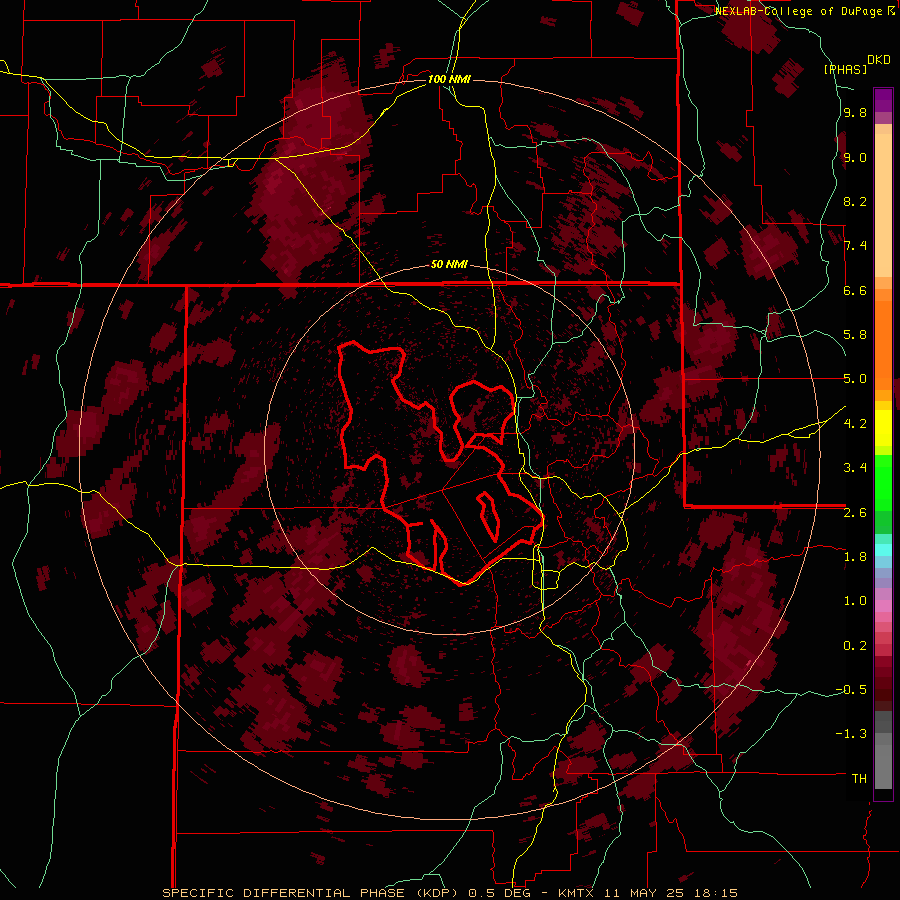
Task: Click the DKD label above the color scale
Action: click(x=879, y=60)
